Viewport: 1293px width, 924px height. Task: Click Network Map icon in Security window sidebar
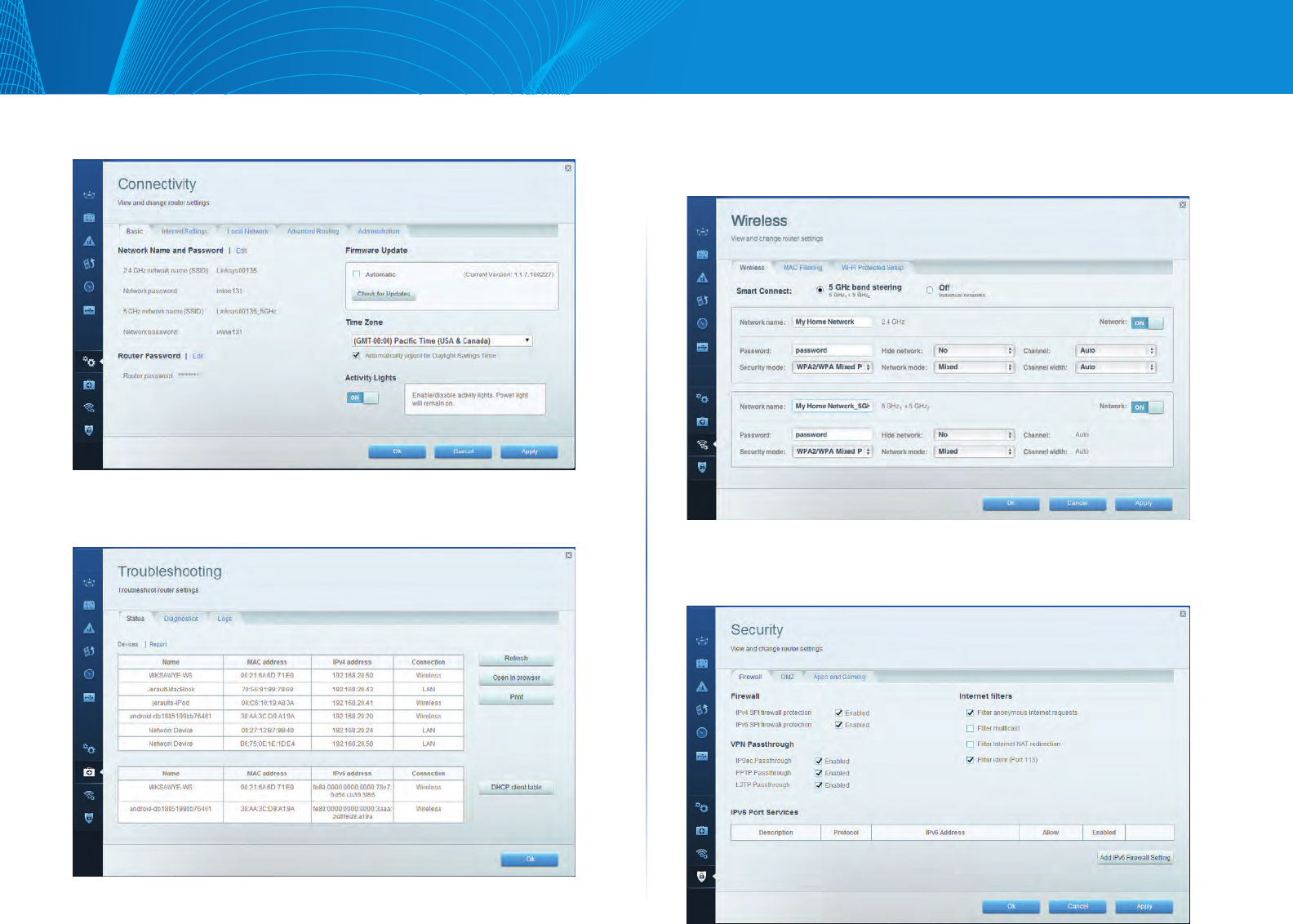(x=702, y=641)
